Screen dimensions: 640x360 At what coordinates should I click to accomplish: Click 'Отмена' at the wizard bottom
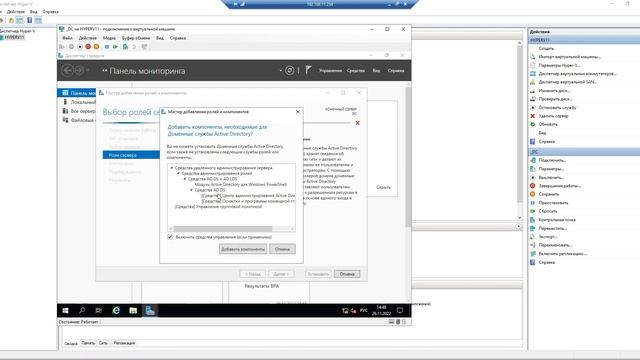click(x=347, y=274)
